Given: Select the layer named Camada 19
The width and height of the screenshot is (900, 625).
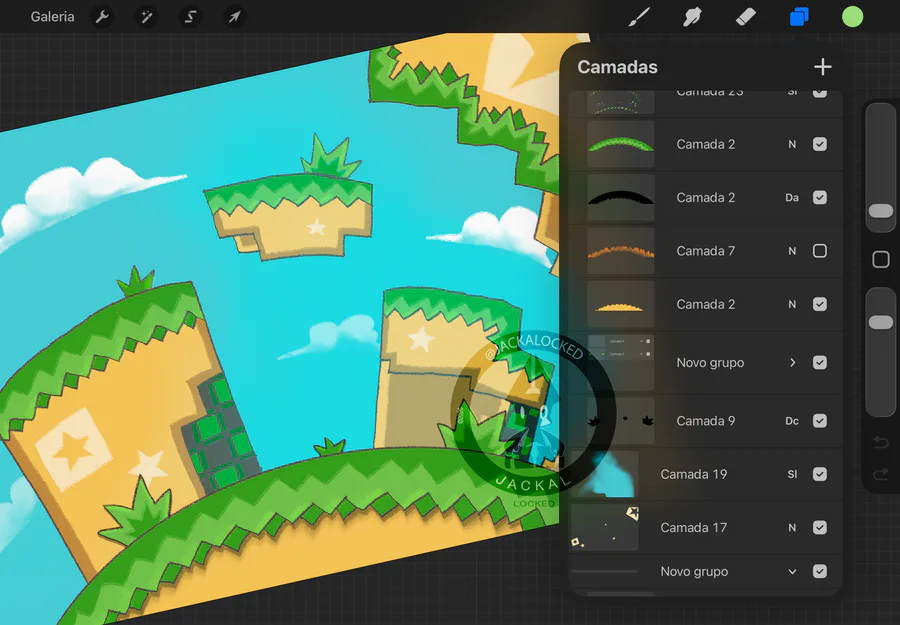Looking at the screenshot, I should click(693, 474).
